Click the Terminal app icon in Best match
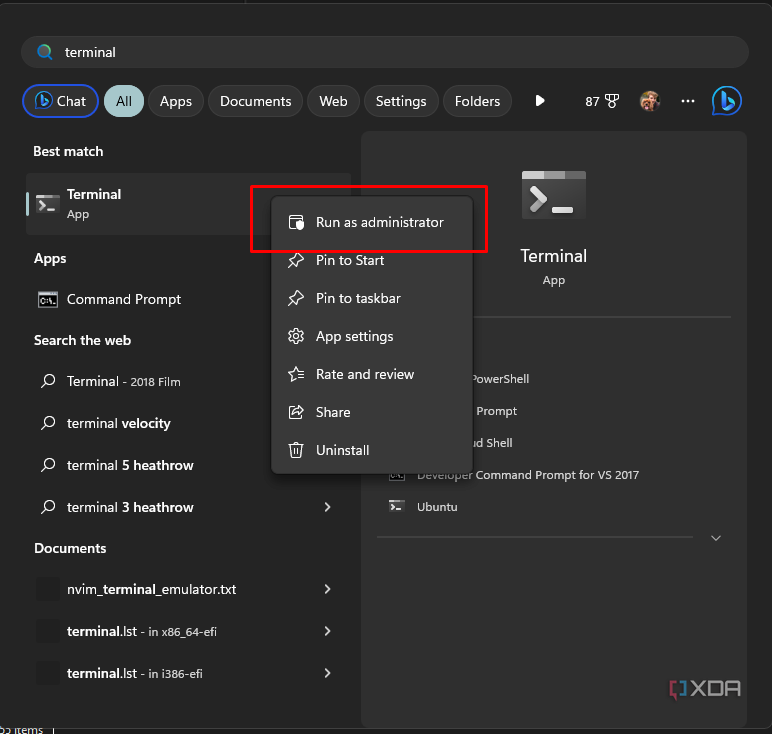Image resolution: width=772 pixels, height=734 pixels. pos(48,205)
